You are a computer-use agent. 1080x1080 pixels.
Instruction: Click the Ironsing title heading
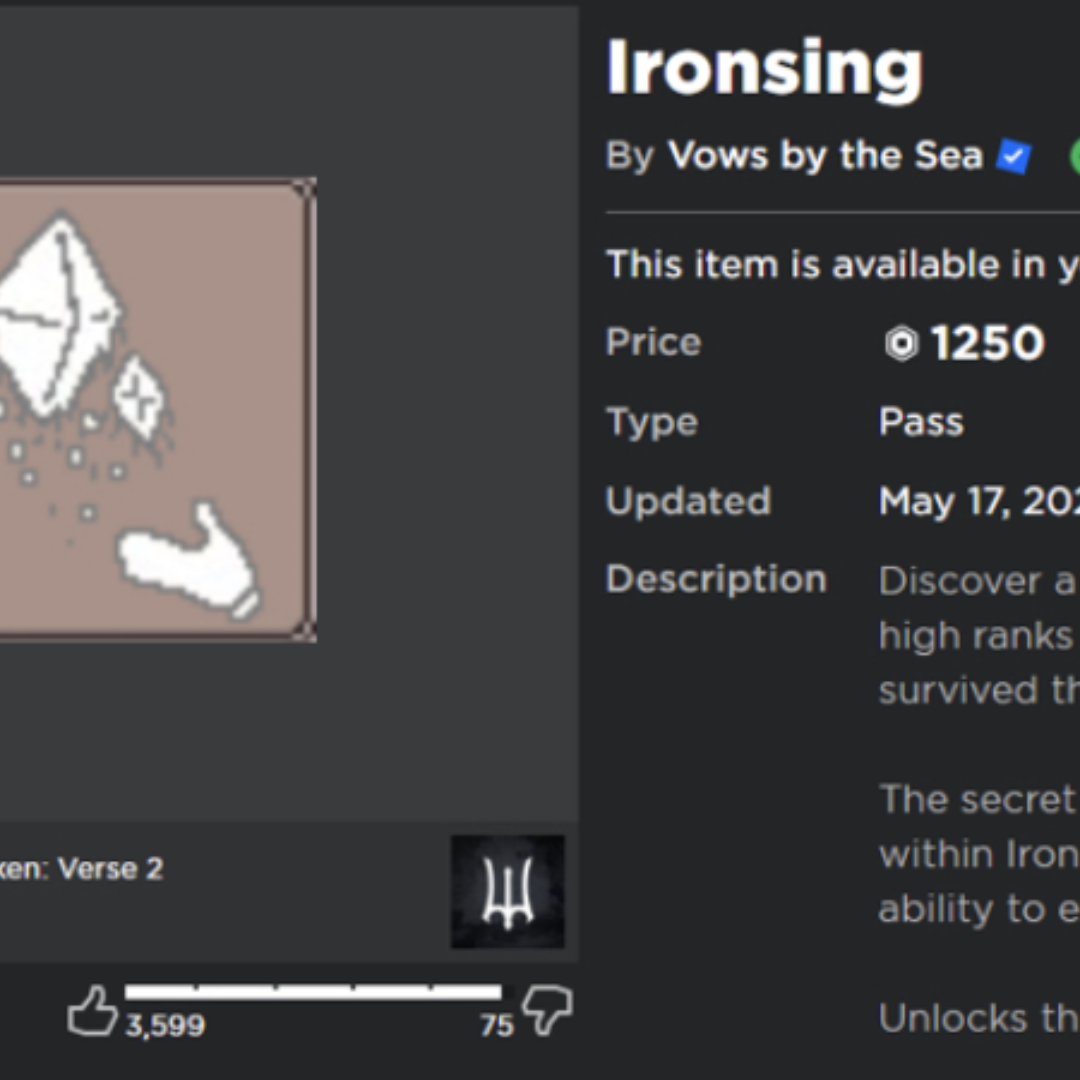(765, 69)
